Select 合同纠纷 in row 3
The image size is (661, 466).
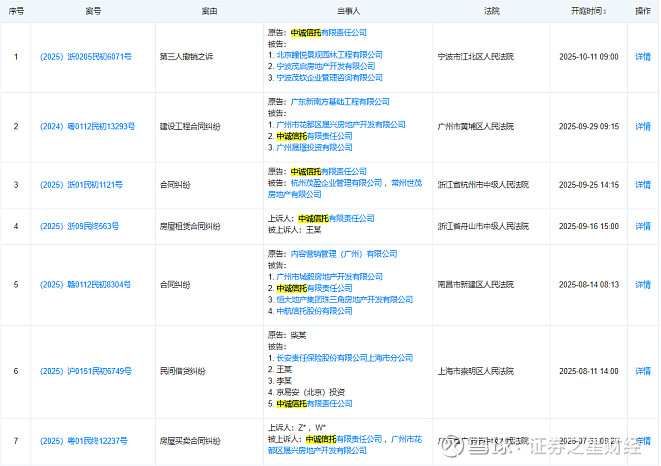pyautogui.click(x=175, y=185)
